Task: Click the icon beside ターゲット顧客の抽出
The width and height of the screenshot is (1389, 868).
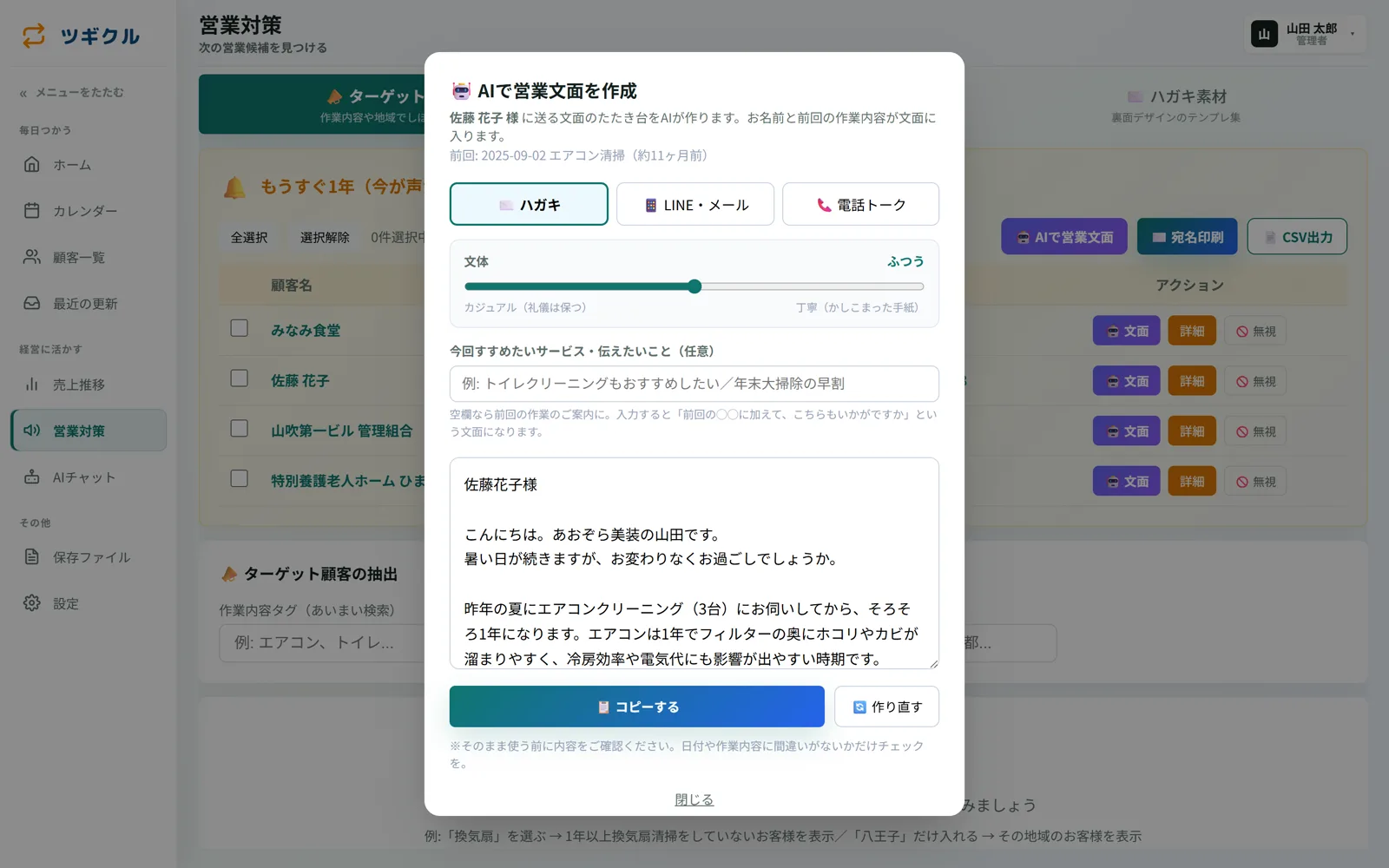Action: click(x=229, y=574)
